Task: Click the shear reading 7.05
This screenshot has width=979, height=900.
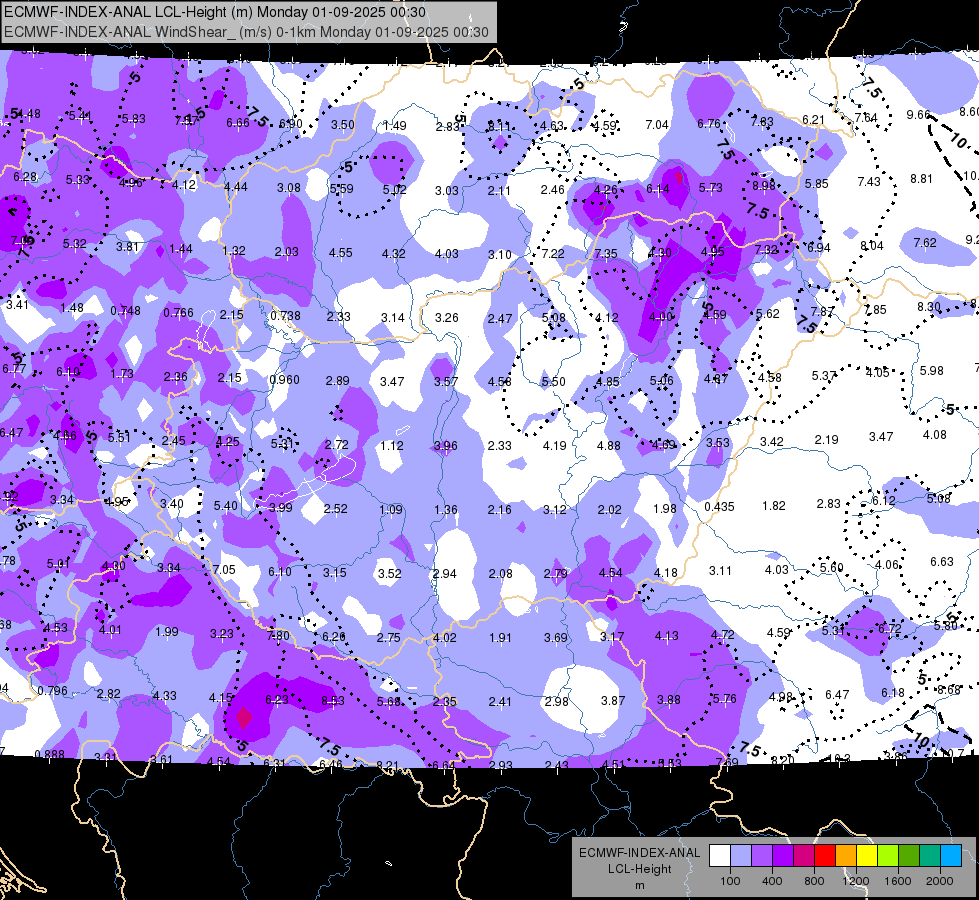Action: point(224,570)
